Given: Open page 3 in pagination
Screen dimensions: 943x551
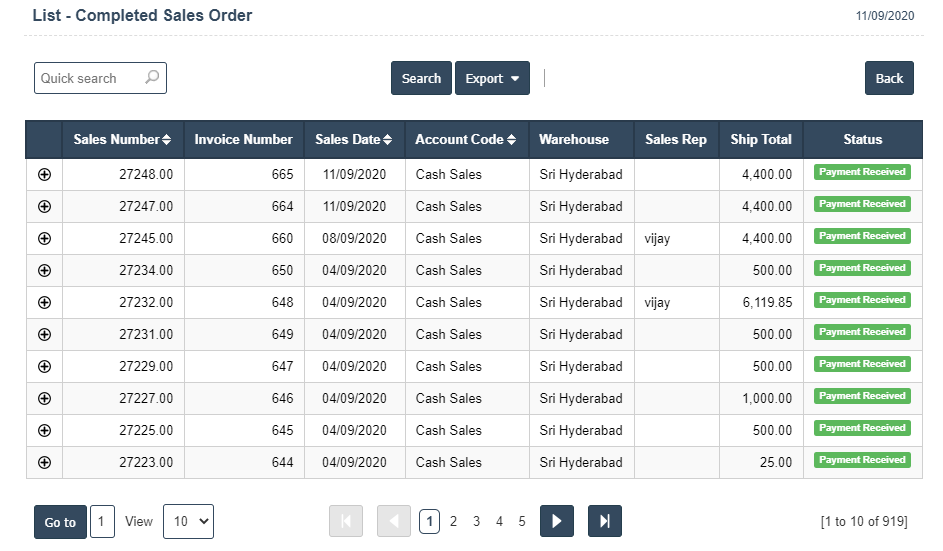Looking at the screenshot, I should coord(476,521).
